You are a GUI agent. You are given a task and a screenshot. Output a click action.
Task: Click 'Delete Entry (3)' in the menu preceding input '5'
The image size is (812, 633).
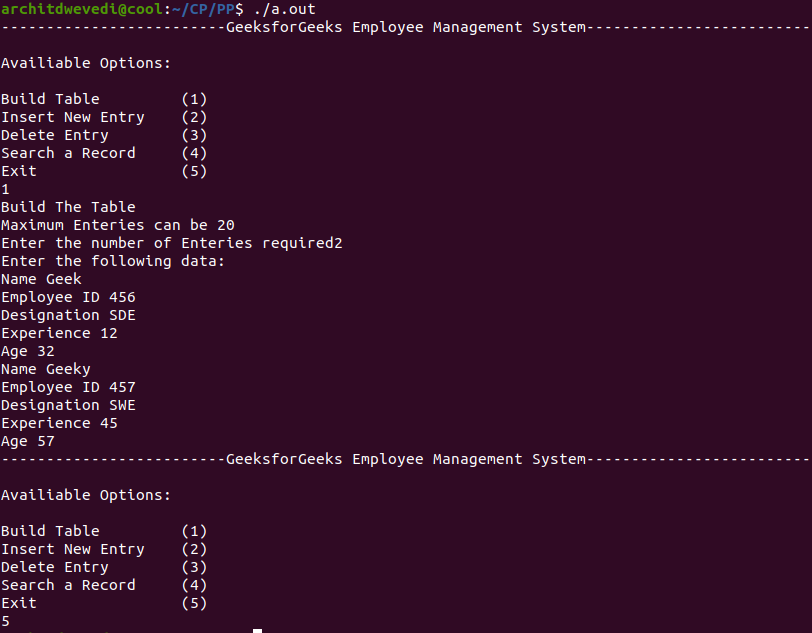104,567
